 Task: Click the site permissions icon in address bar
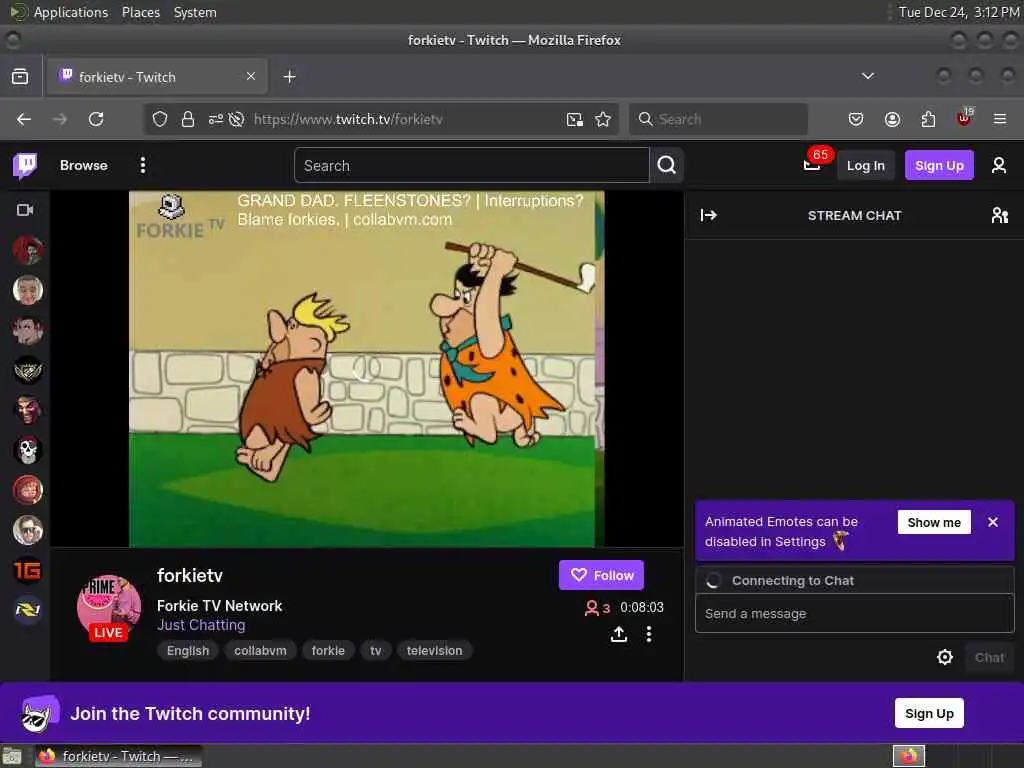pos(216,119)
